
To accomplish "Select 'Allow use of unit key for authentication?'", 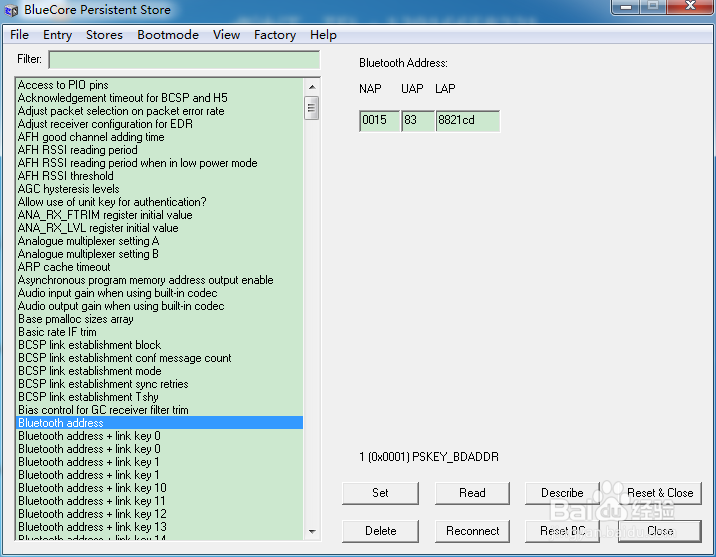I will (160, 202).
